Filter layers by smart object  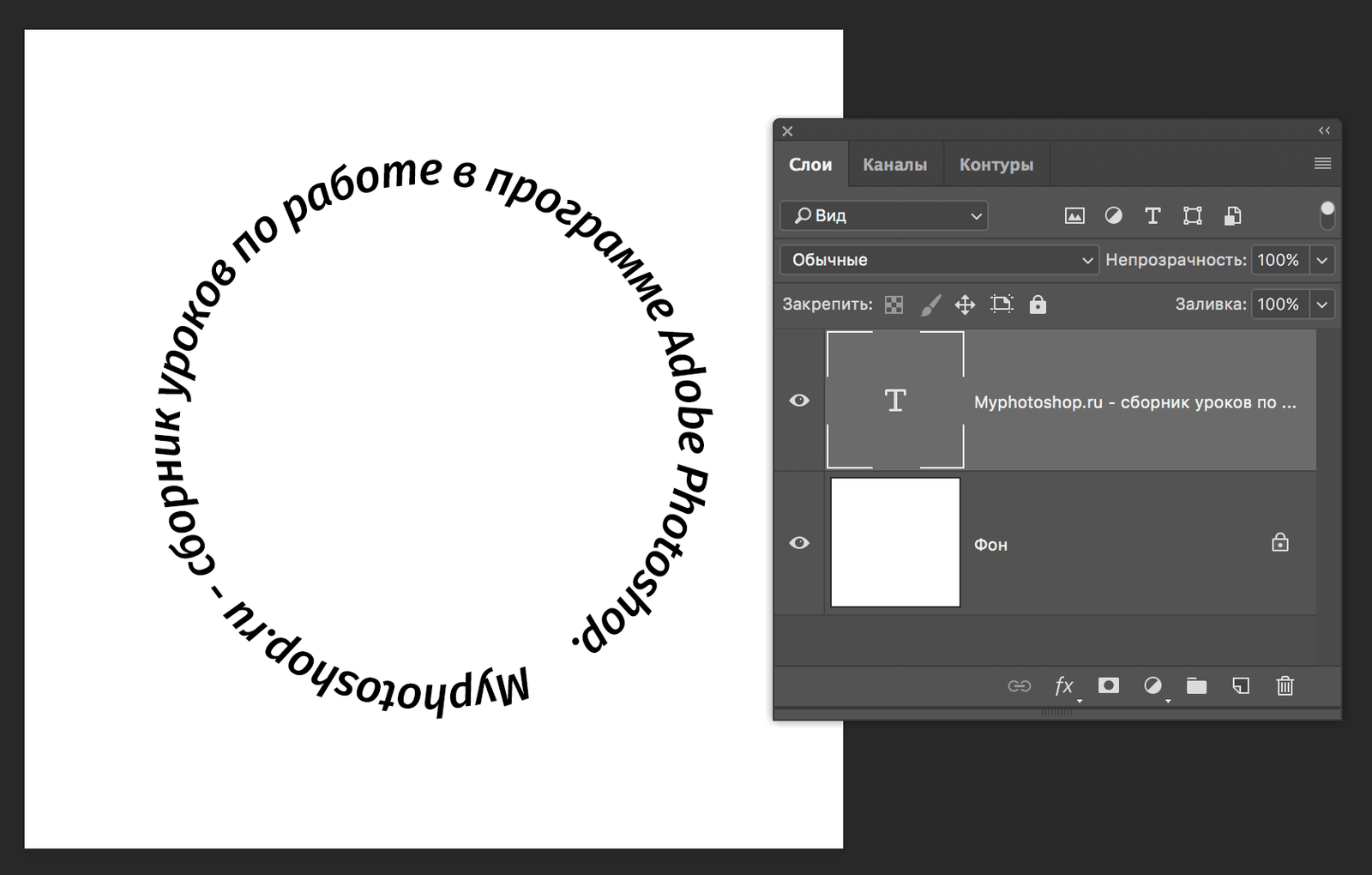(x=1232, y=216)
